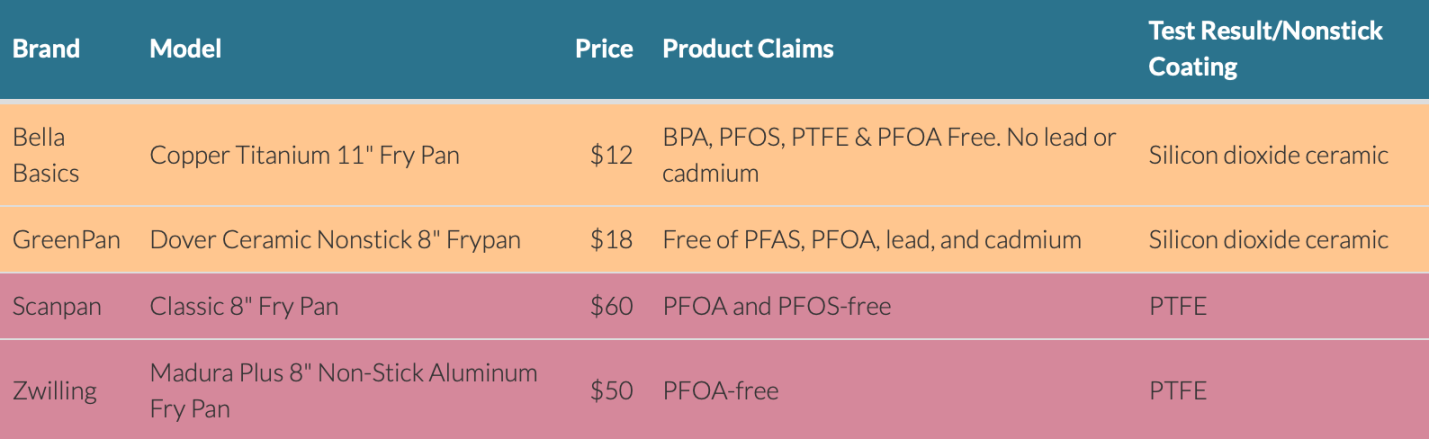Select the GreenPan brand cell
1429x439 pixels.
[66, 240]
